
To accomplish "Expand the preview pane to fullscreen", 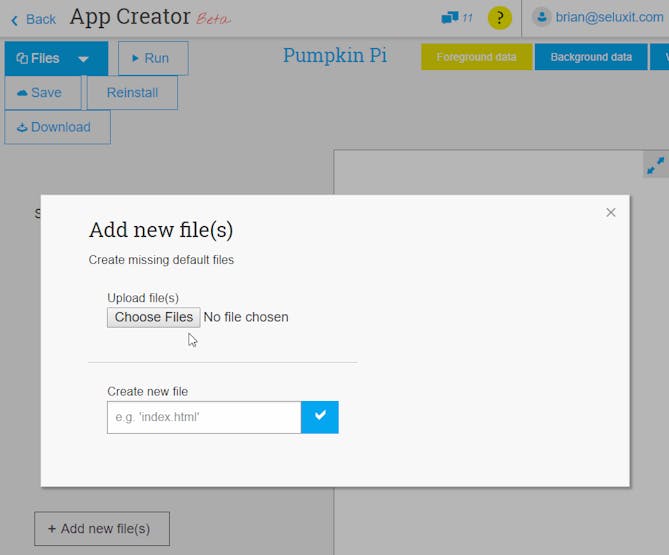I will pyautogui.click(x=655, y=165).
